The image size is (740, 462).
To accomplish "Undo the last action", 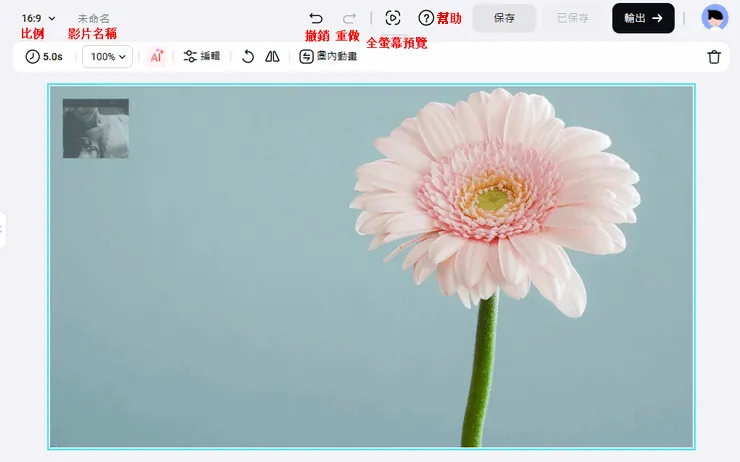I will [316, 18].
